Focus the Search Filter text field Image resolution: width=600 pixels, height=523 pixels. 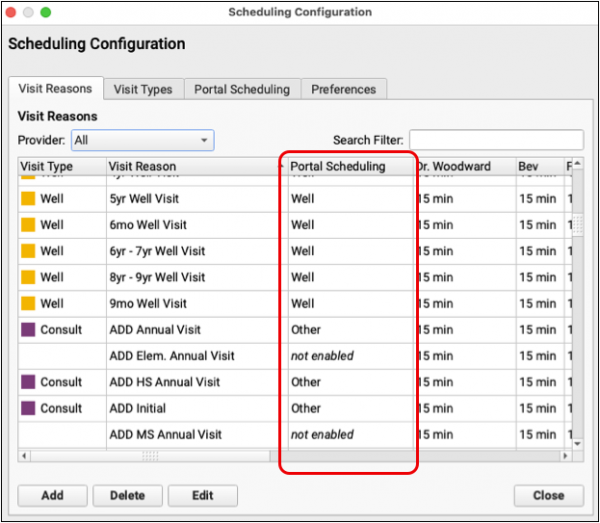point(496,140)
